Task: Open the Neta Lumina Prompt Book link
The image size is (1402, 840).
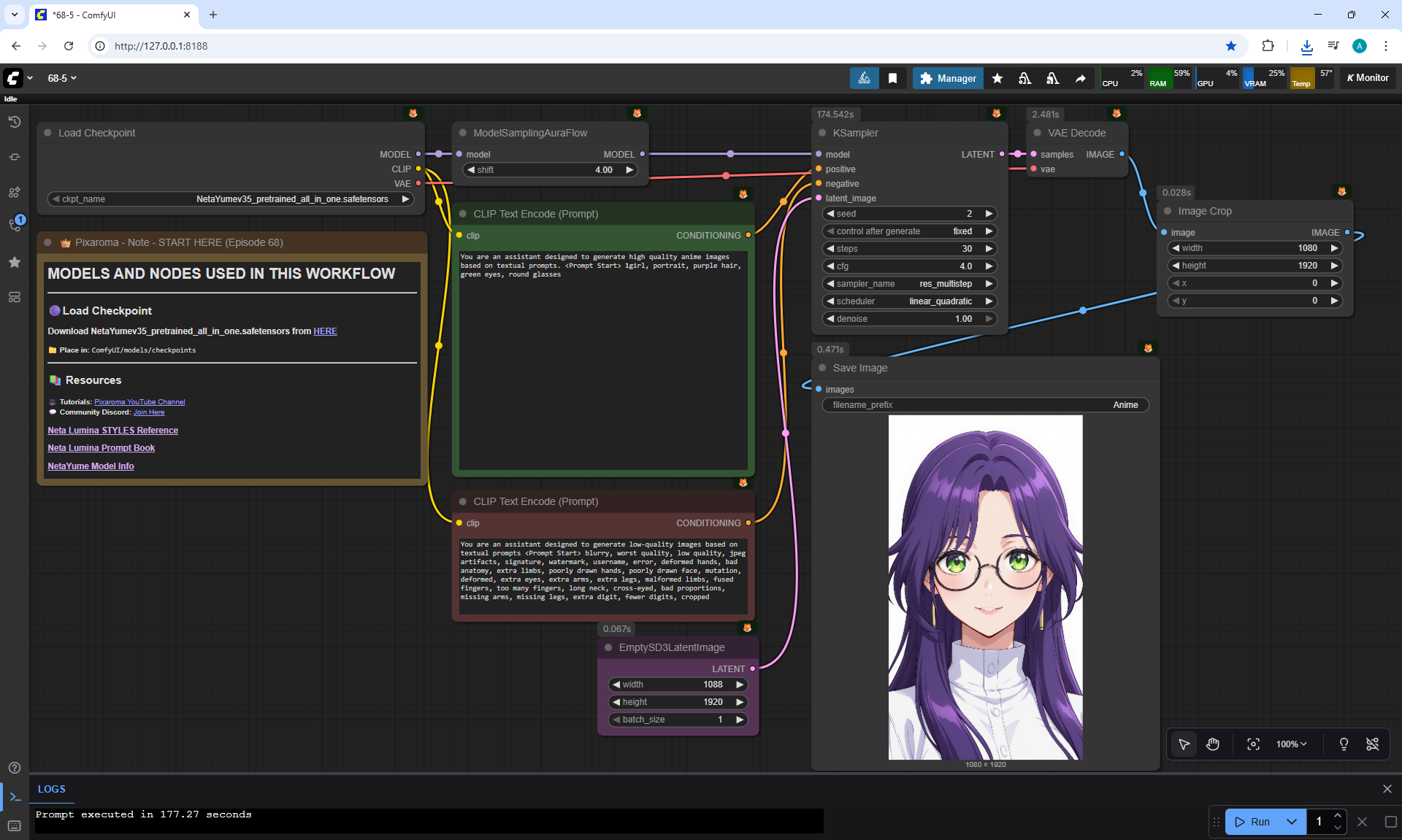Action: (x=101, y=448)
